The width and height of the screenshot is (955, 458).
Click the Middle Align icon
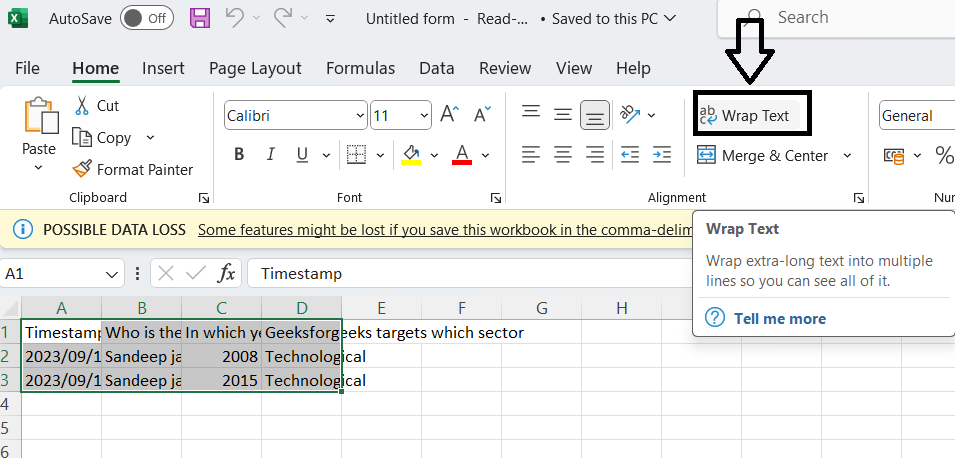563,114
